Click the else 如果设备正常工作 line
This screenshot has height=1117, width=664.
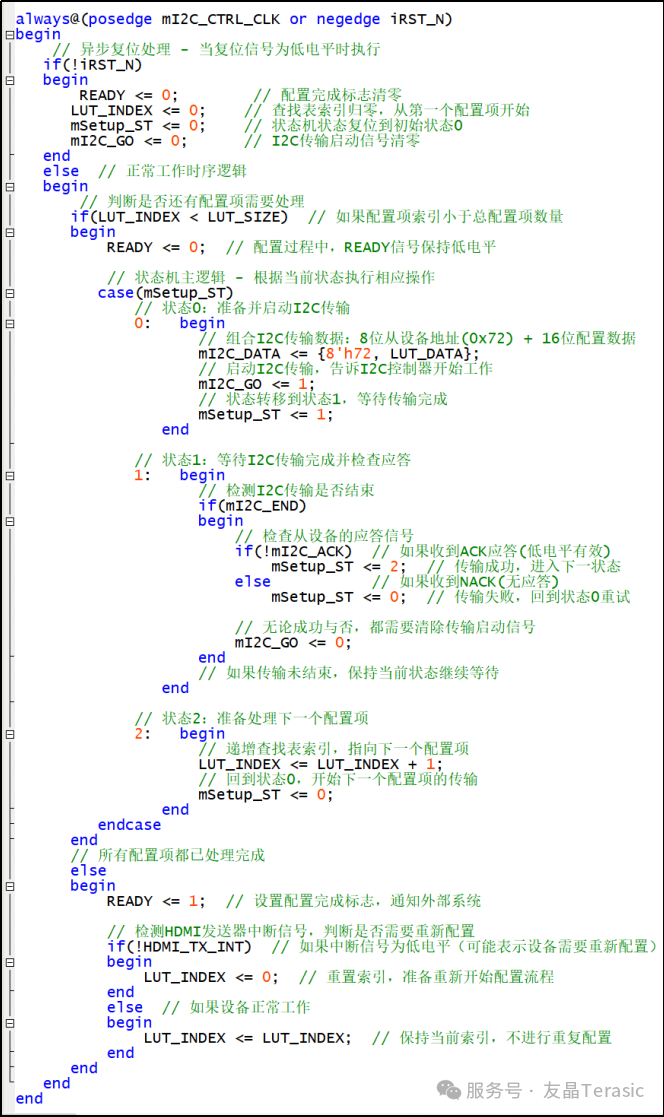coord(208,1007)
